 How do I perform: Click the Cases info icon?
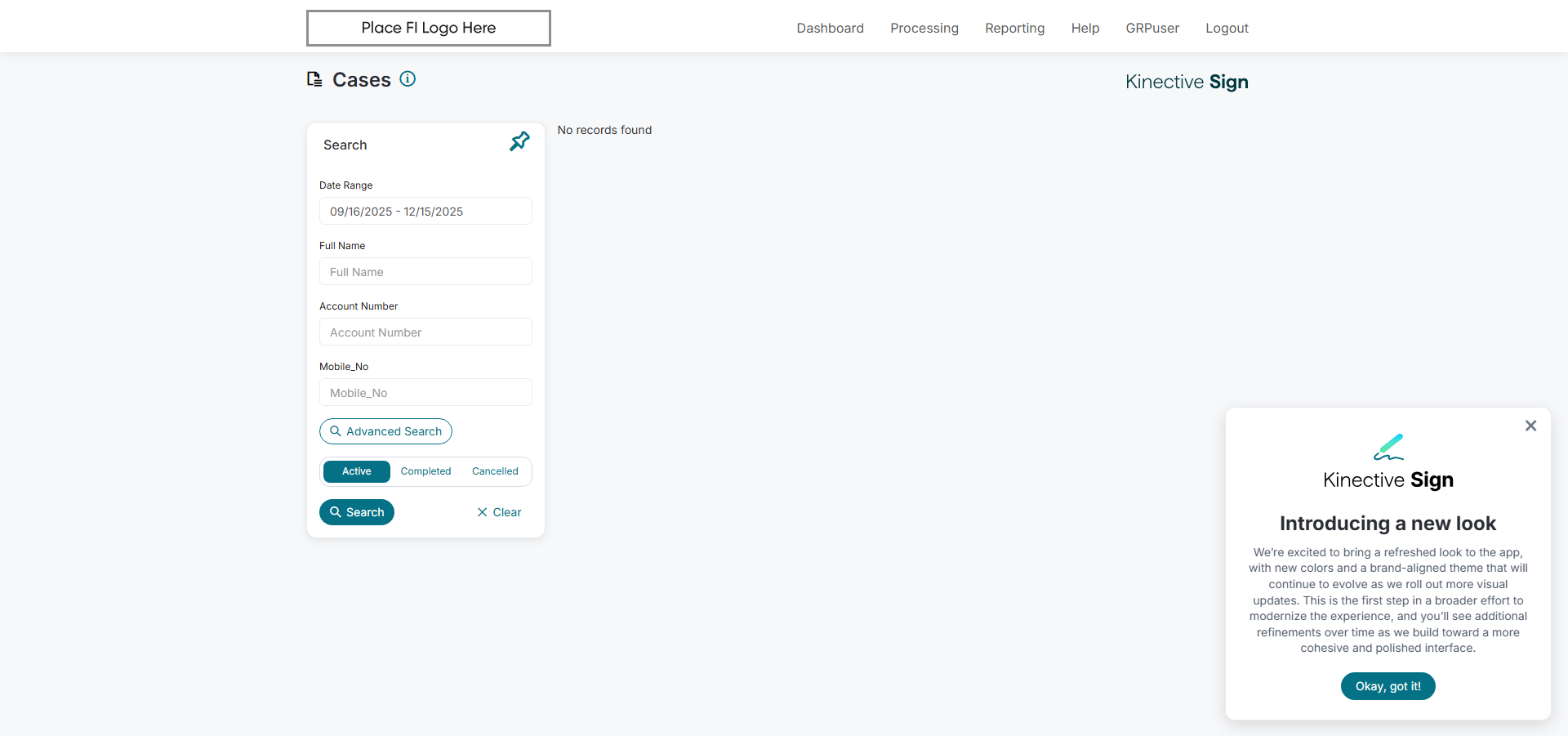click(x=408, y=78)
